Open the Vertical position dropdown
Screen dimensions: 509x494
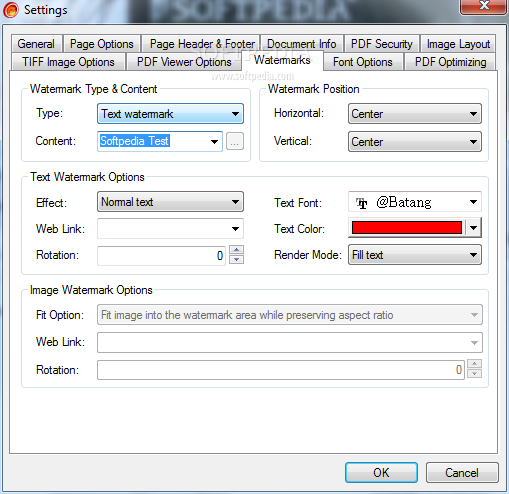[x=415, y=142]
